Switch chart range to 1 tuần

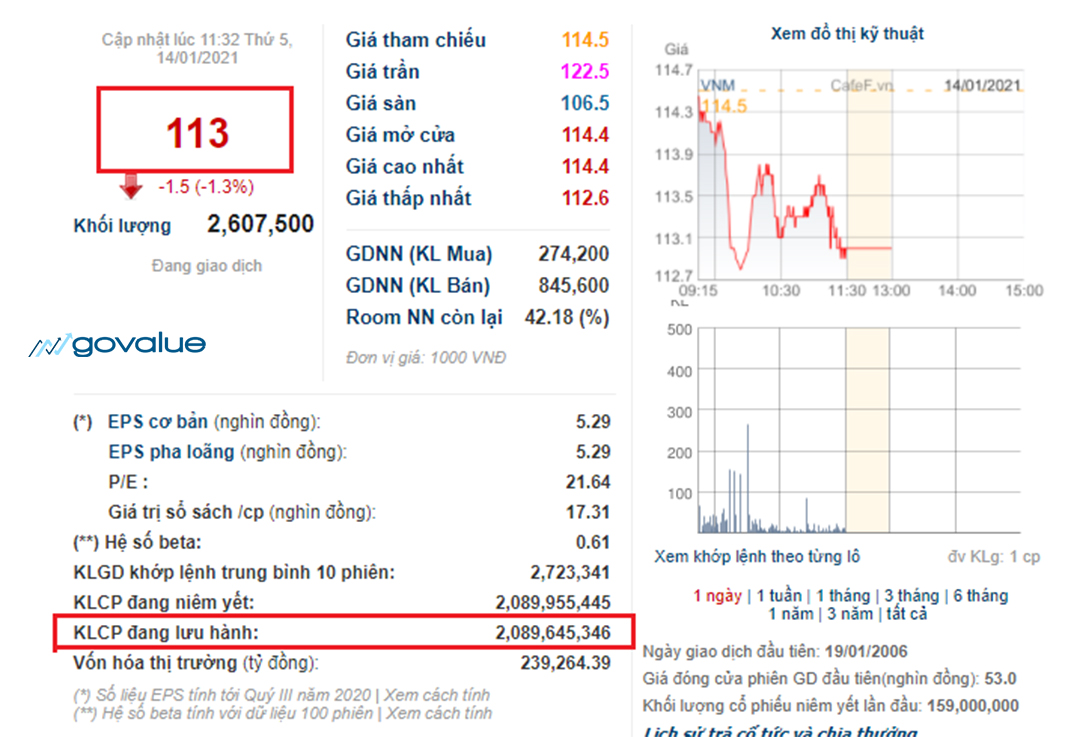point(780,596)
